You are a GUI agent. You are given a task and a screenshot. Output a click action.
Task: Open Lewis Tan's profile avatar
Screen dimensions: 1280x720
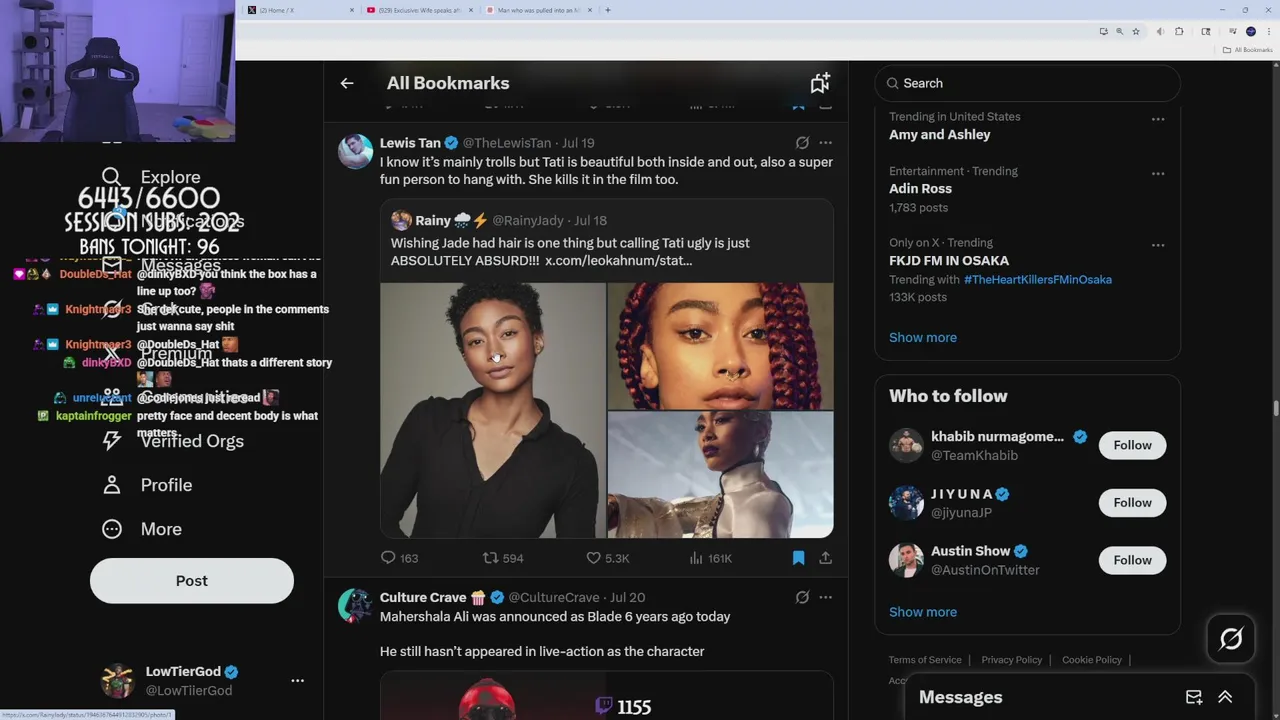coord(355,152)
